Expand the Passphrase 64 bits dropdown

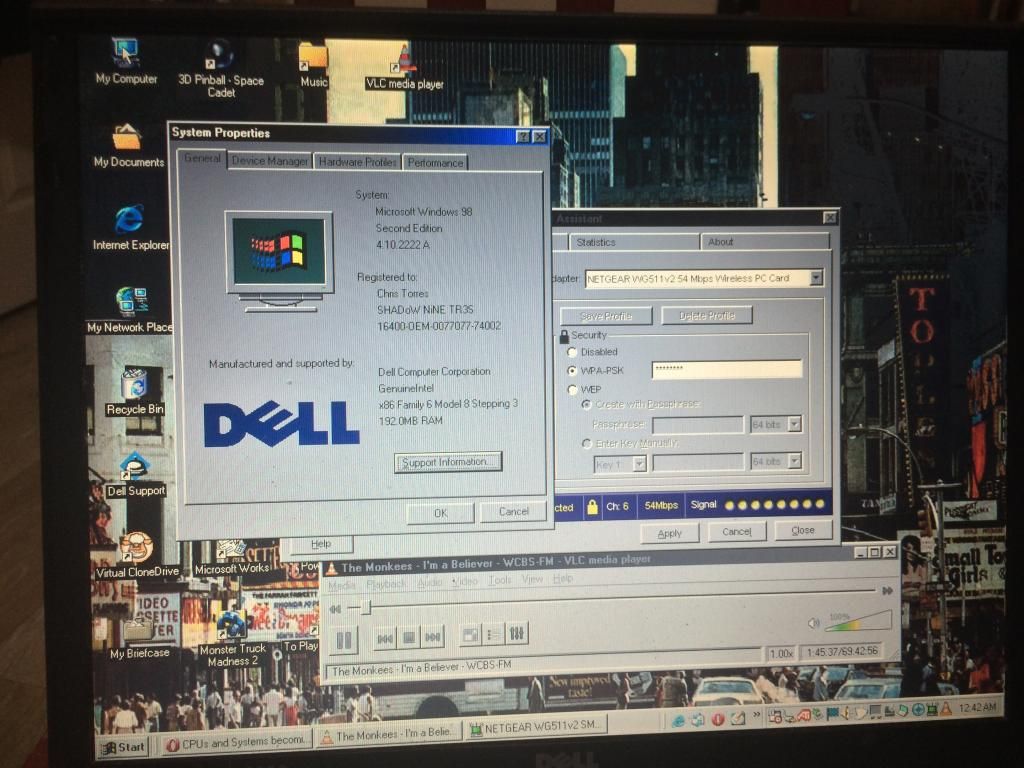point(794,424)
